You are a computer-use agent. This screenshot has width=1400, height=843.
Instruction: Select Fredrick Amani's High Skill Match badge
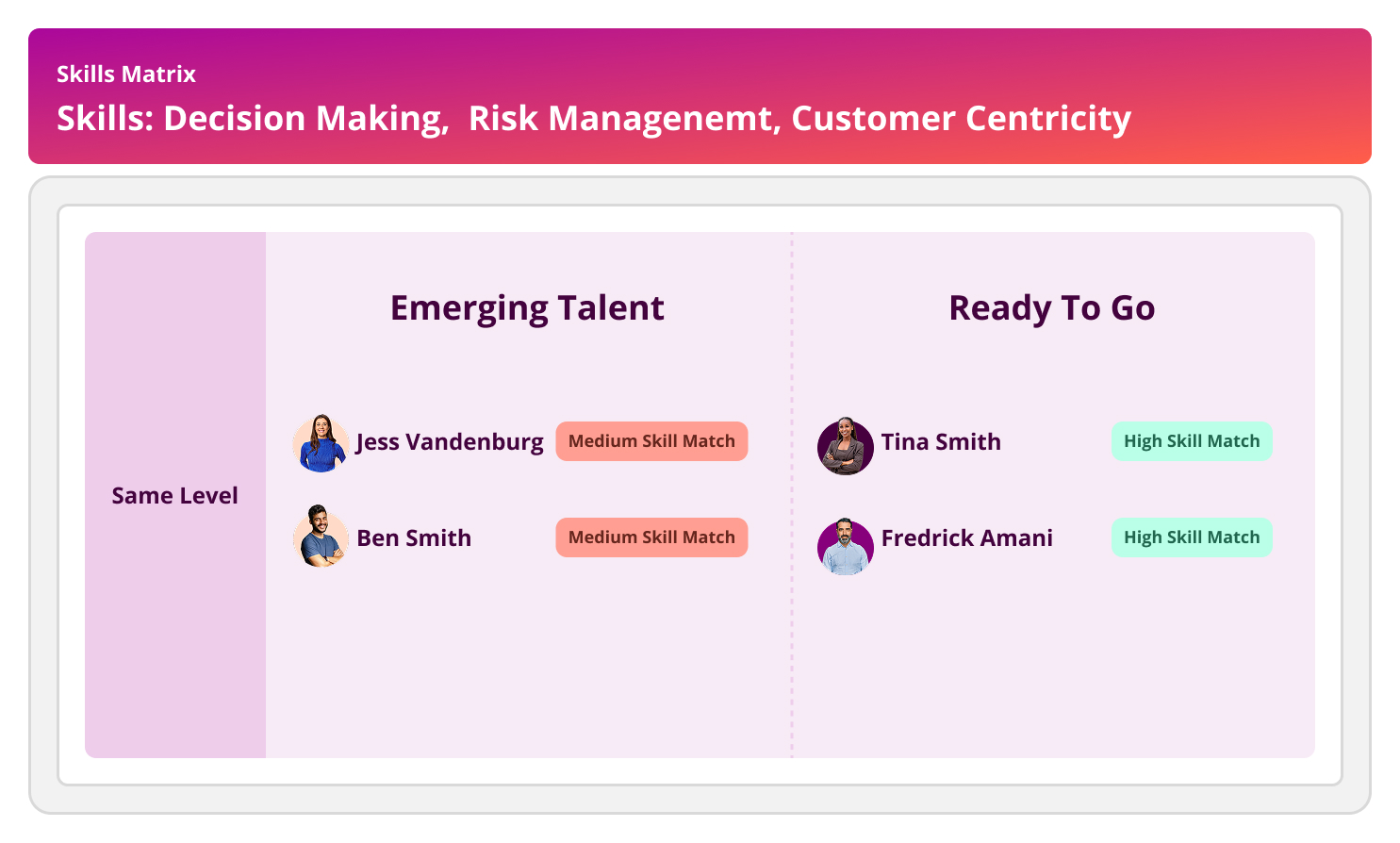click(1192, 537)
